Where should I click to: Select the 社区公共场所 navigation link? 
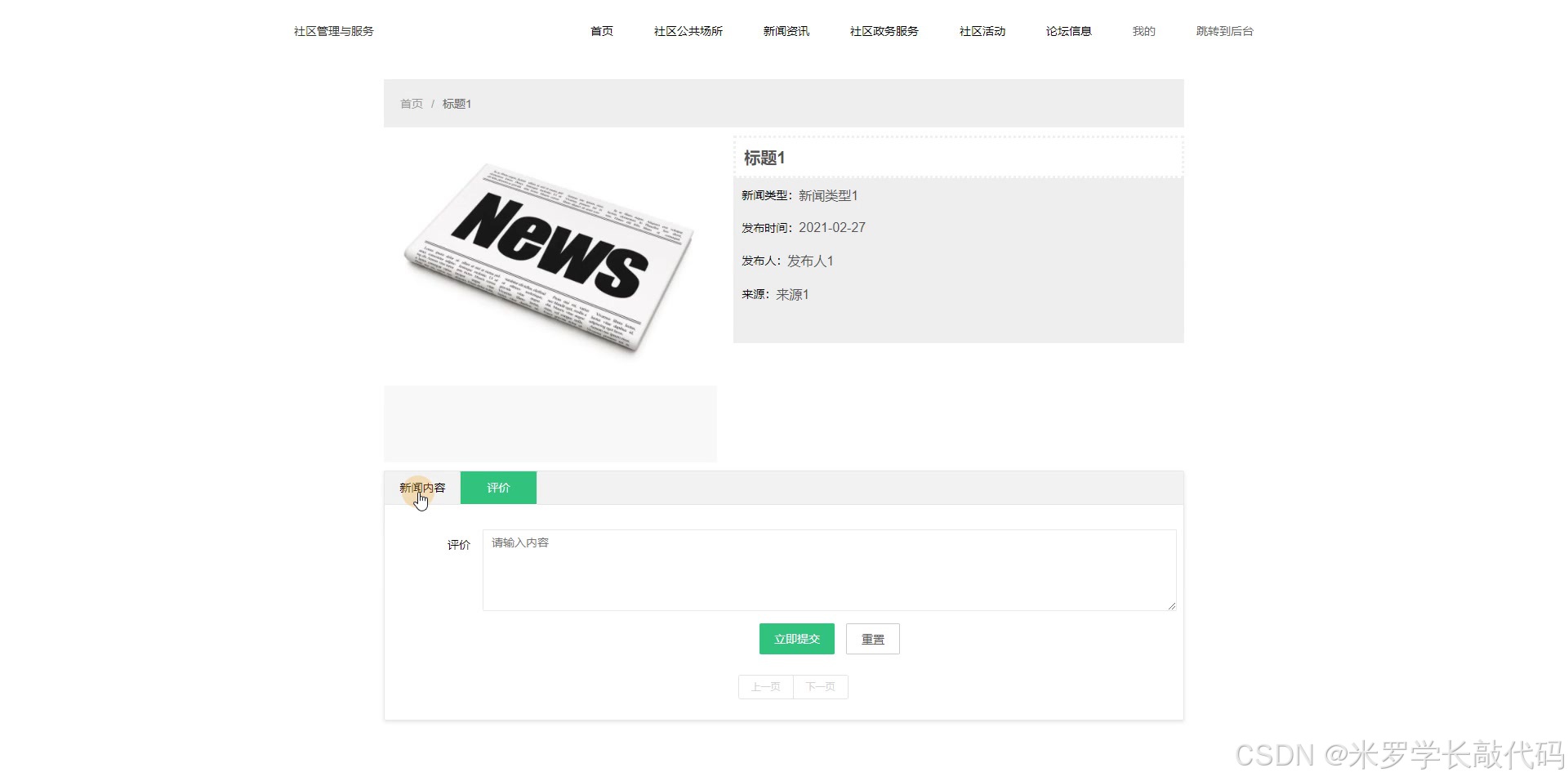click(688, 31)
